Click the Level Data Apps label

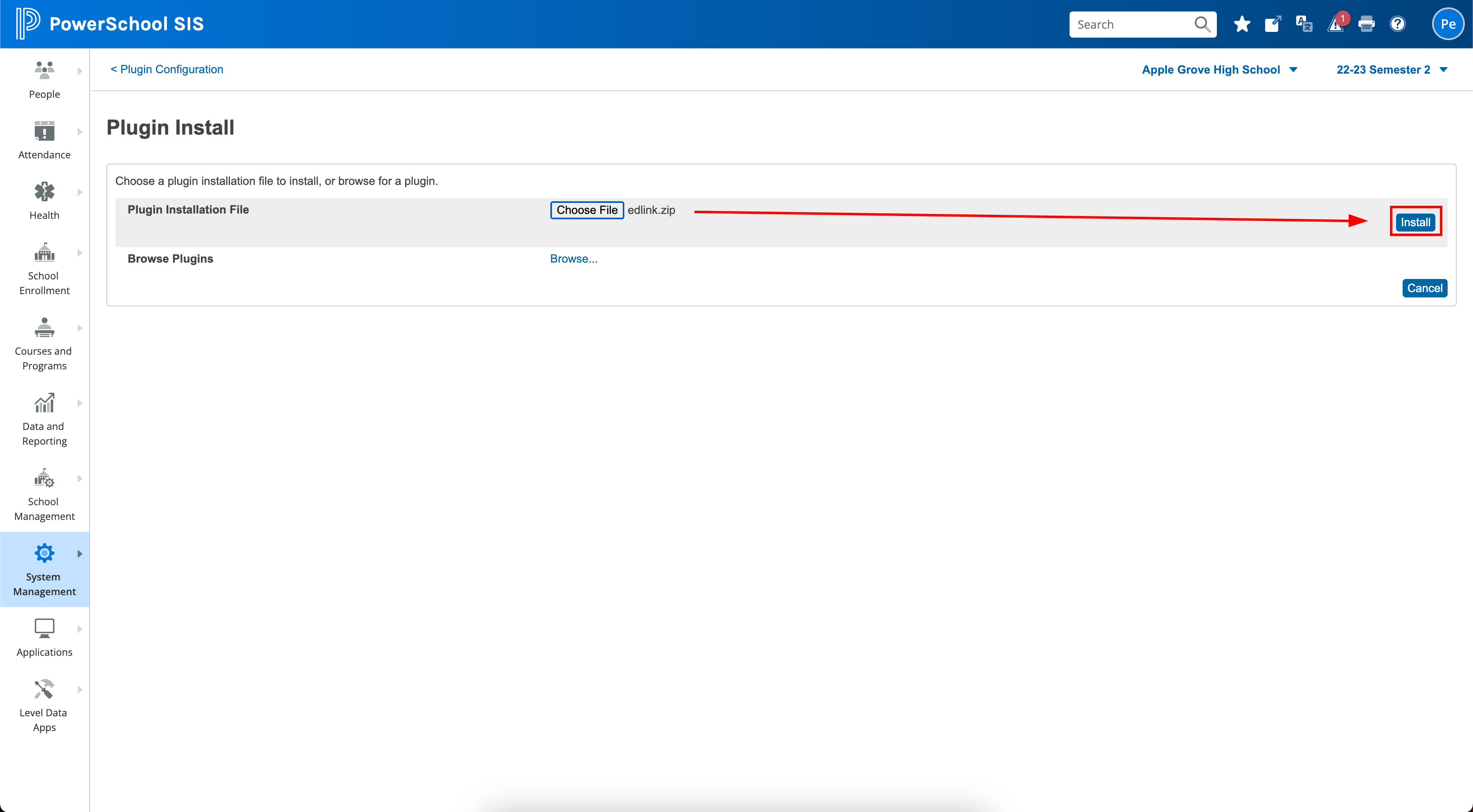pyautogui.click(x=44, y=720)
